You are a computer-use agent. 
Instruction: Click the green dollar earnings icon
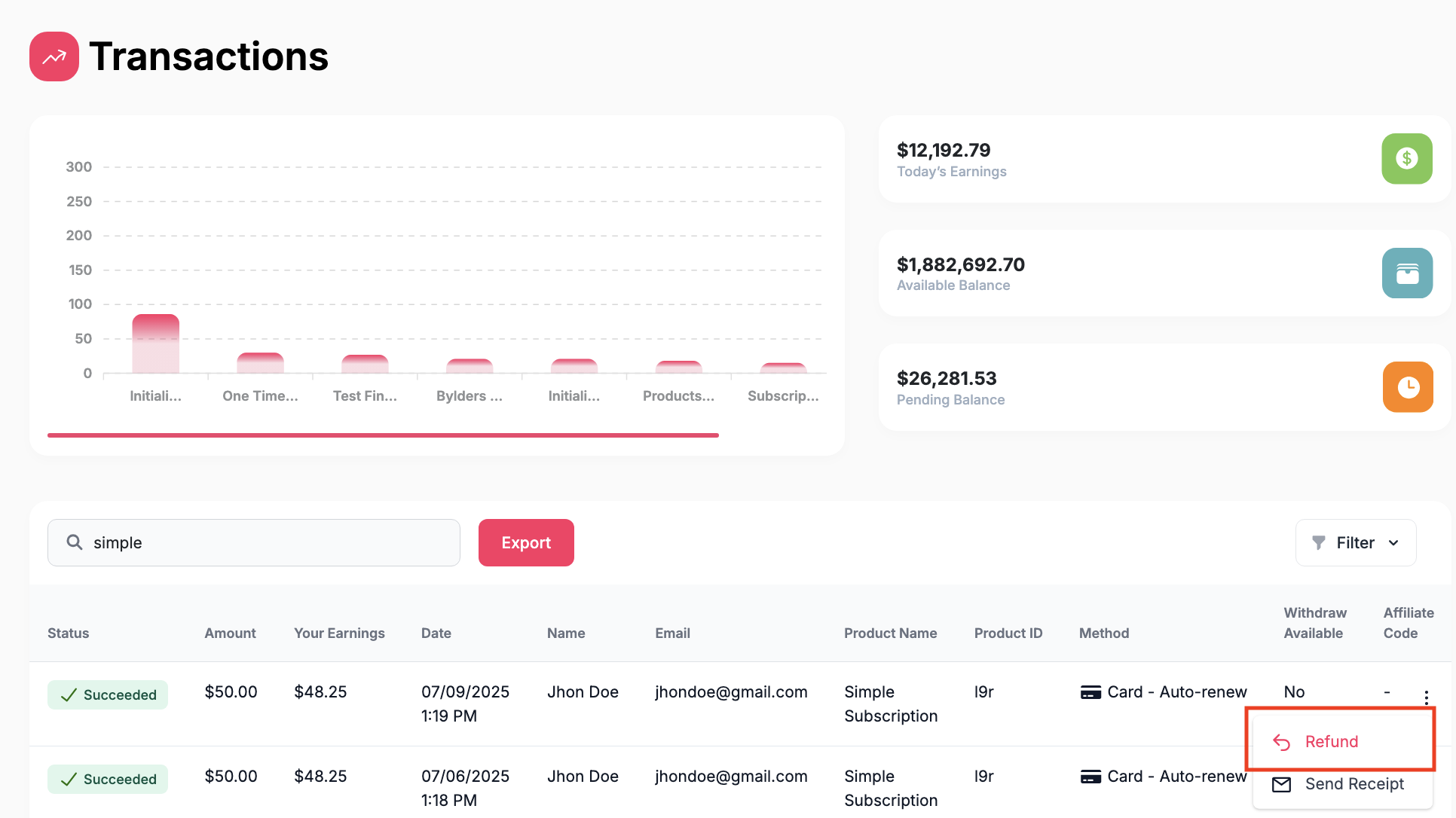(1407, 158)
